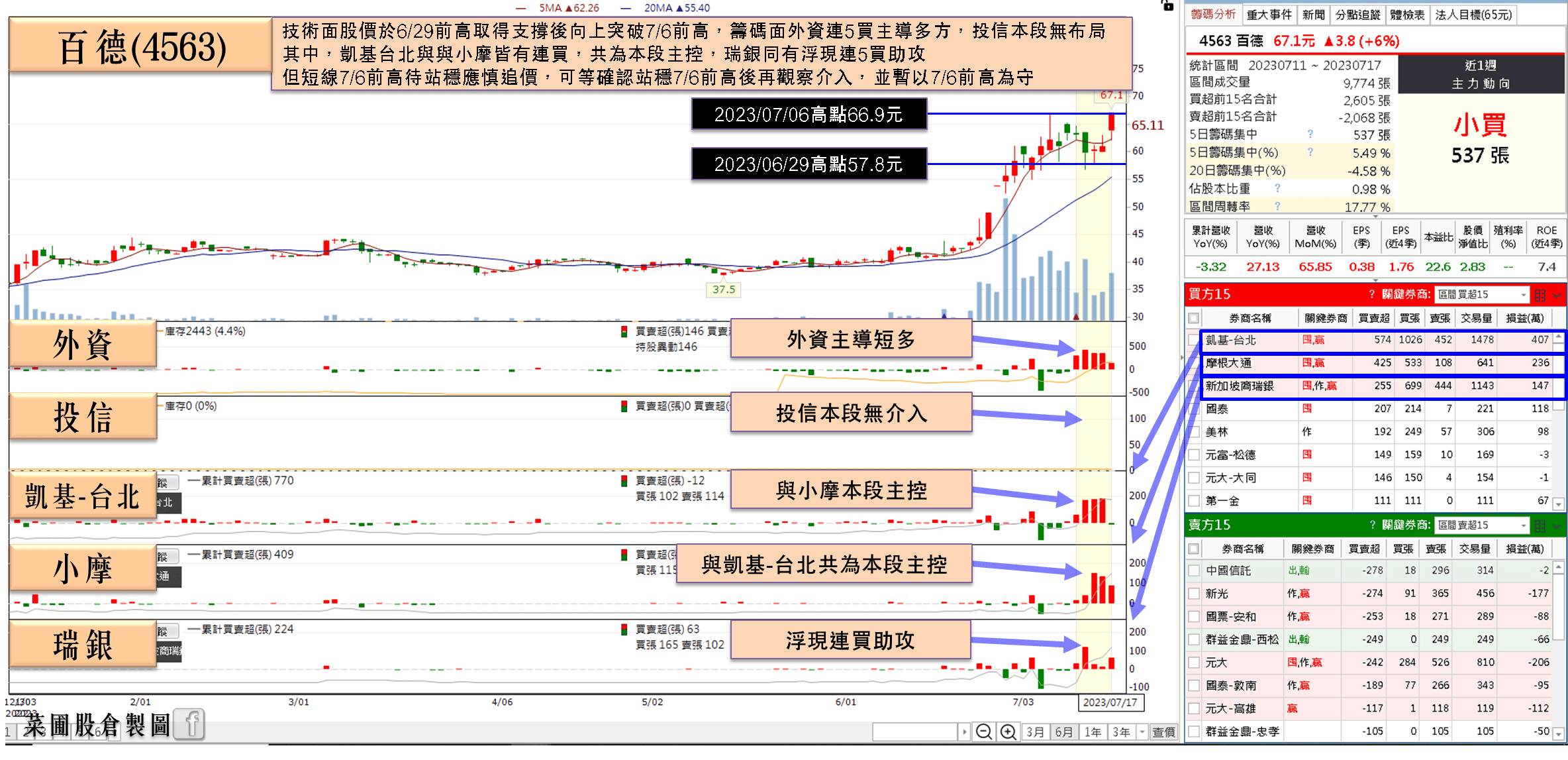
Task: Open the period dropdown arrow next to 3年
Action: (1142, 732)
